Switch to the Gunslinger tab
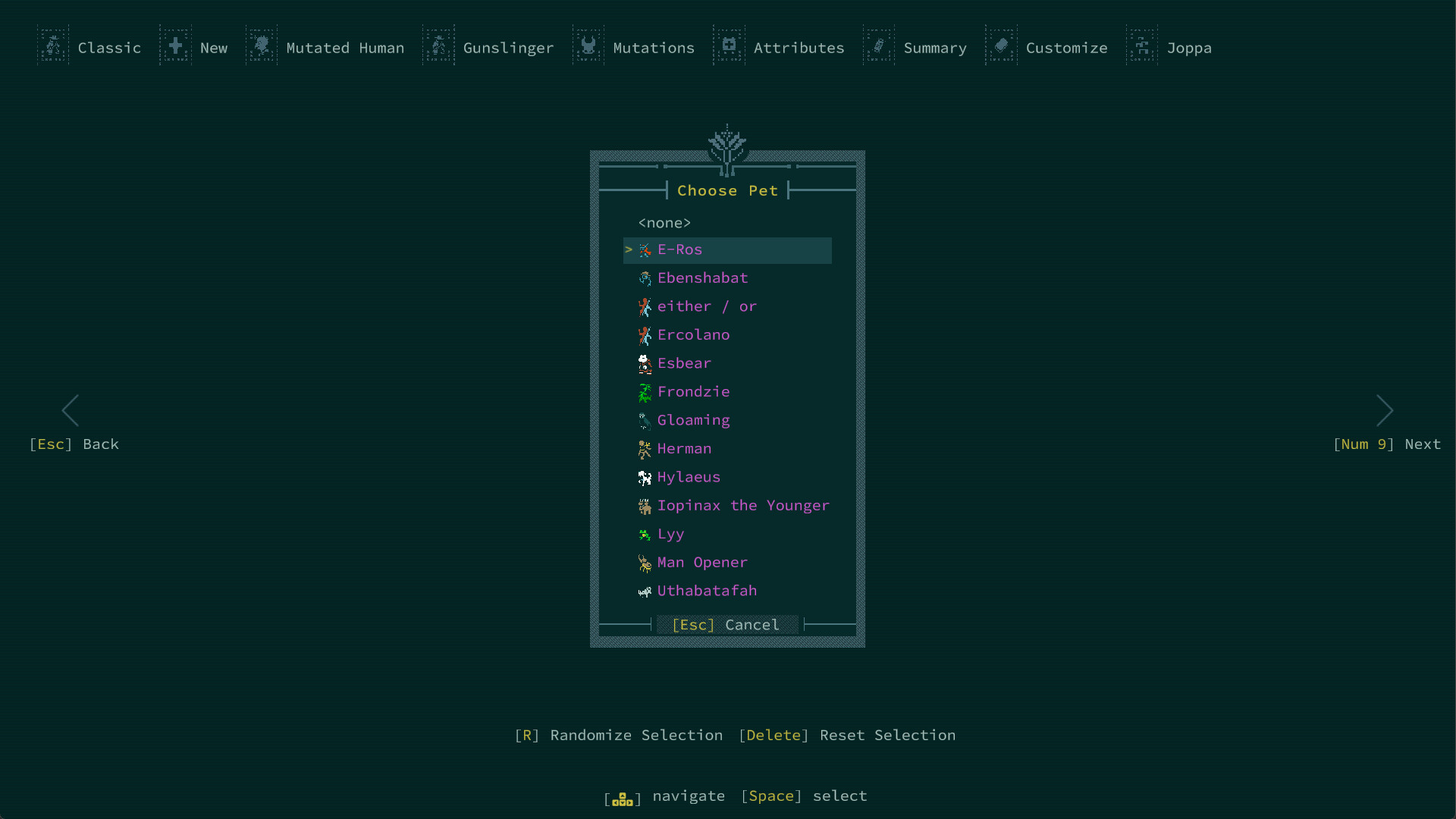 pos(509,48)
